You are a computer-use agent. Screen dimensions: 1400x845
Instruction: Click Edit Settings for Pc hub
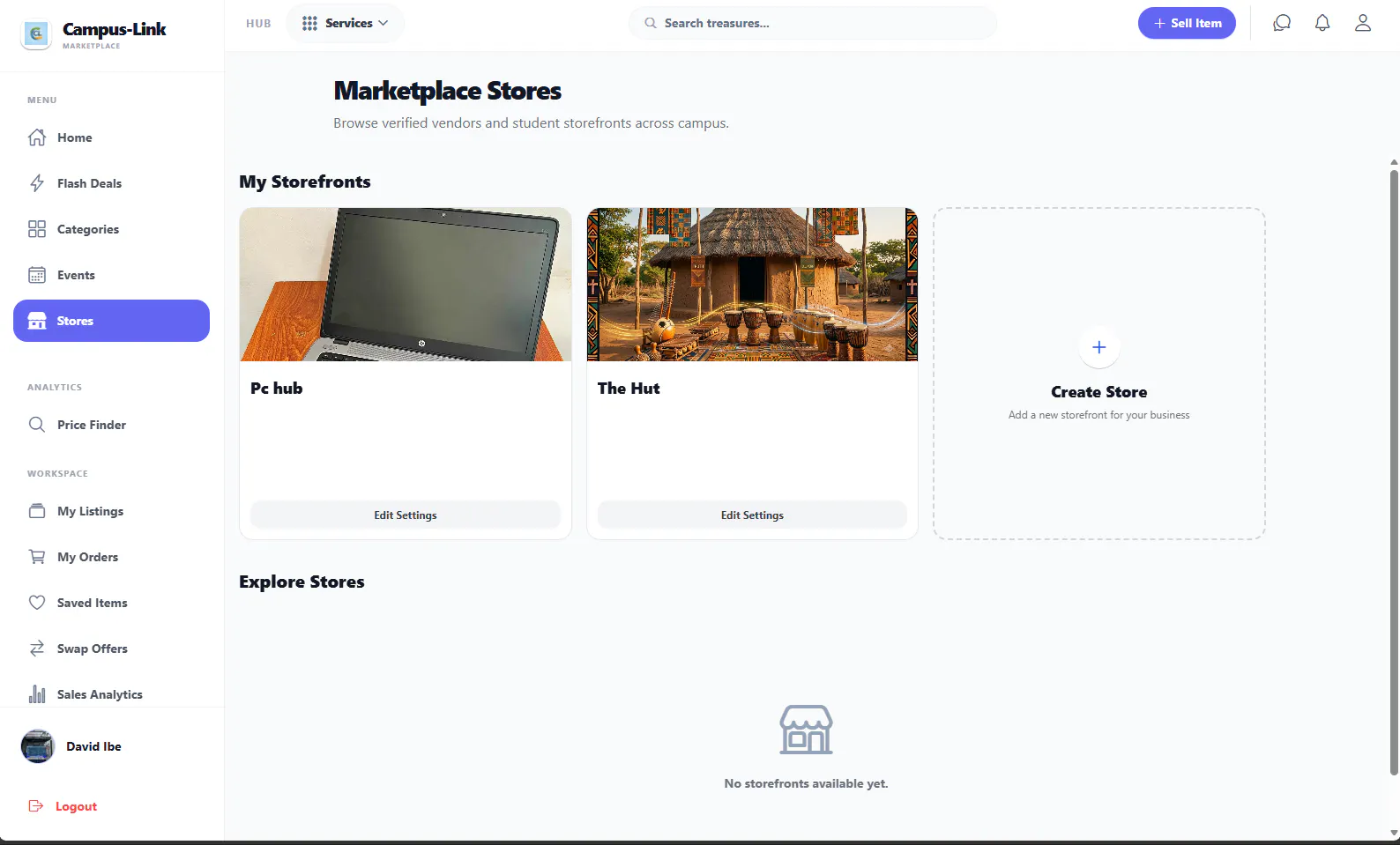coord(406,515)
